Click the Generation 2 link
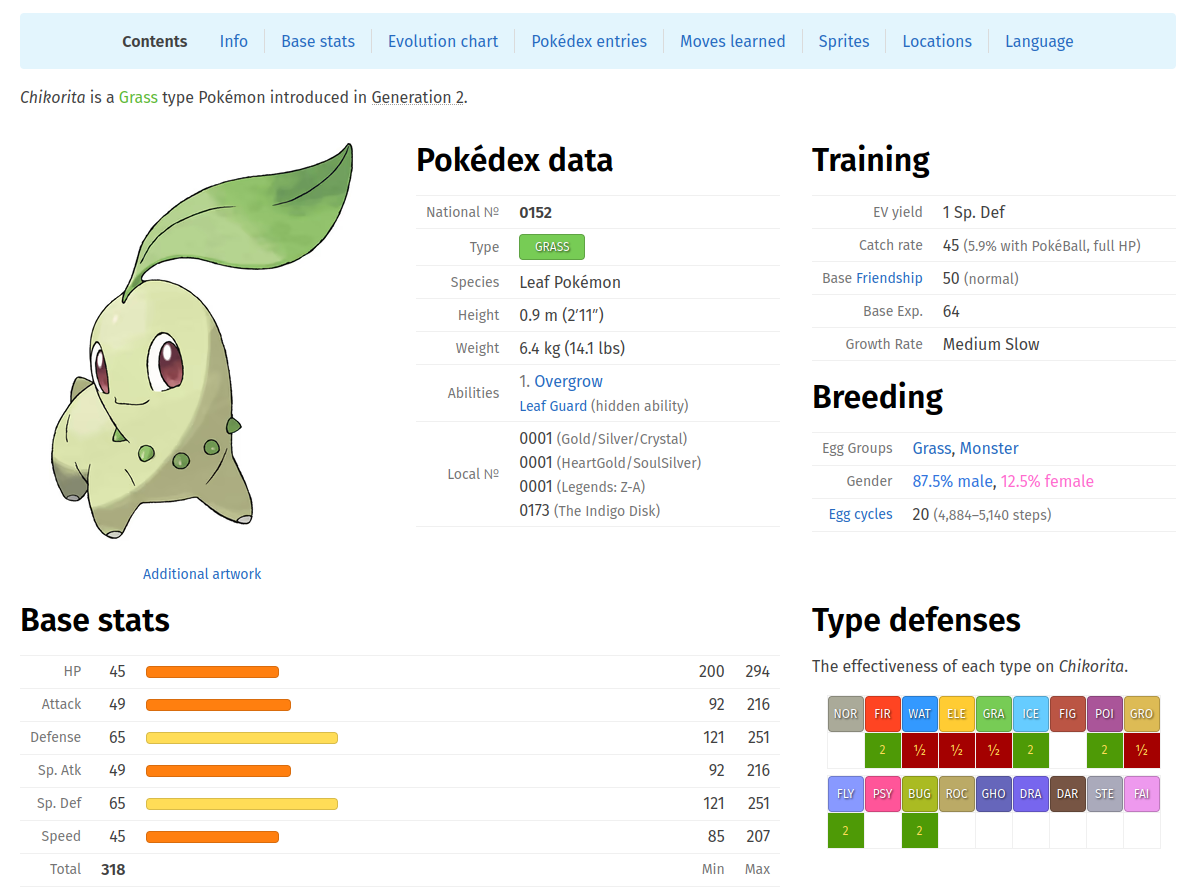 (x=418, y=97)
